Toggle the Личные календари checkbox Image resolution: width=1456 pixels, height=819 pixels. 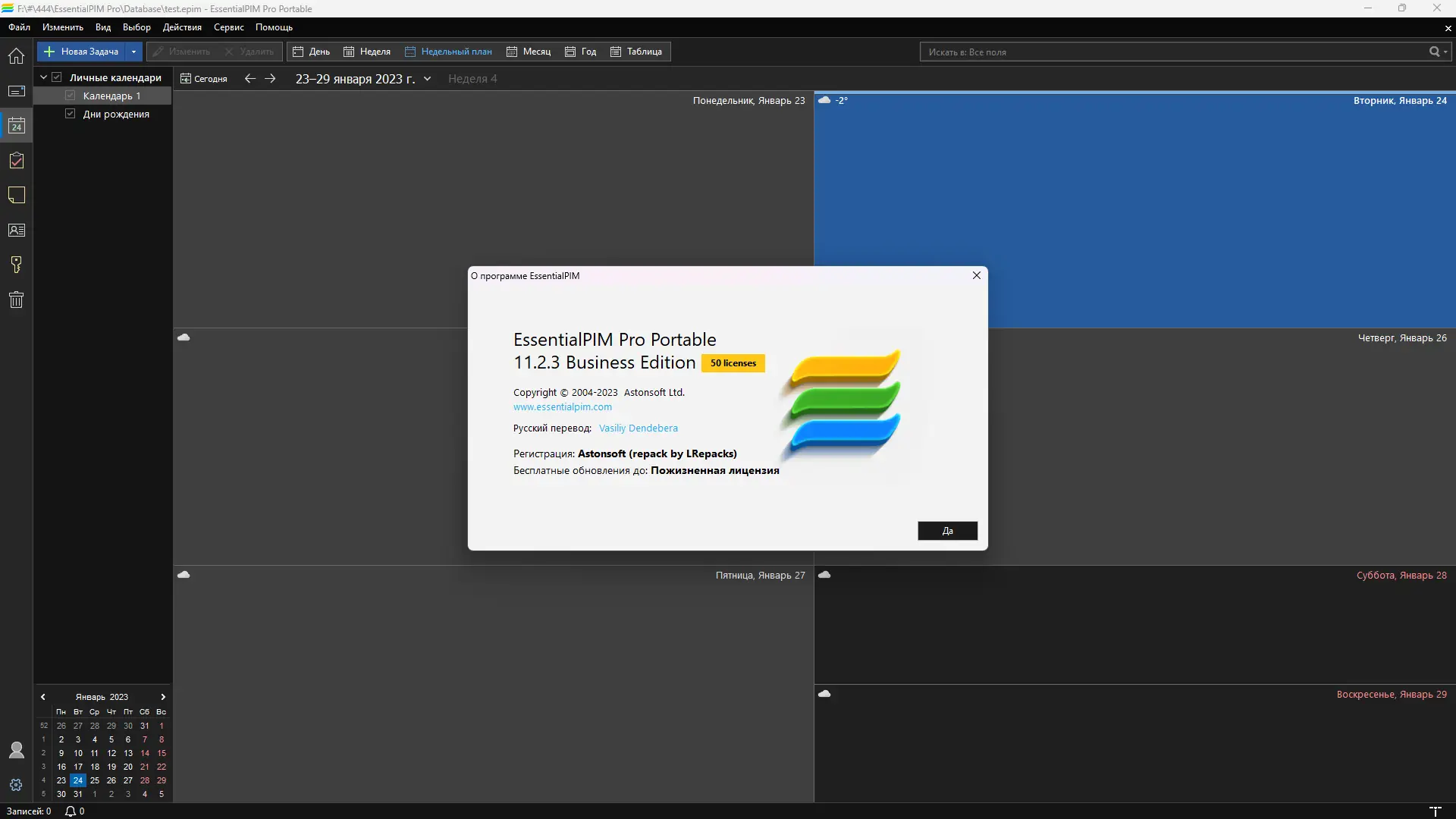coord(57,77)
